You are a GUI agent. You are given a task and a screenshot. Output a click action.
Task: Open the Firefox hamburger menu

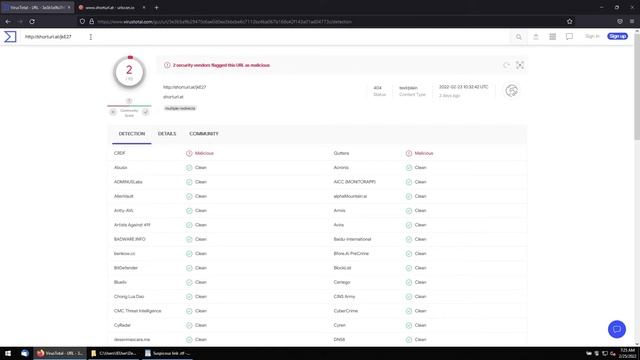click(632, 21)
